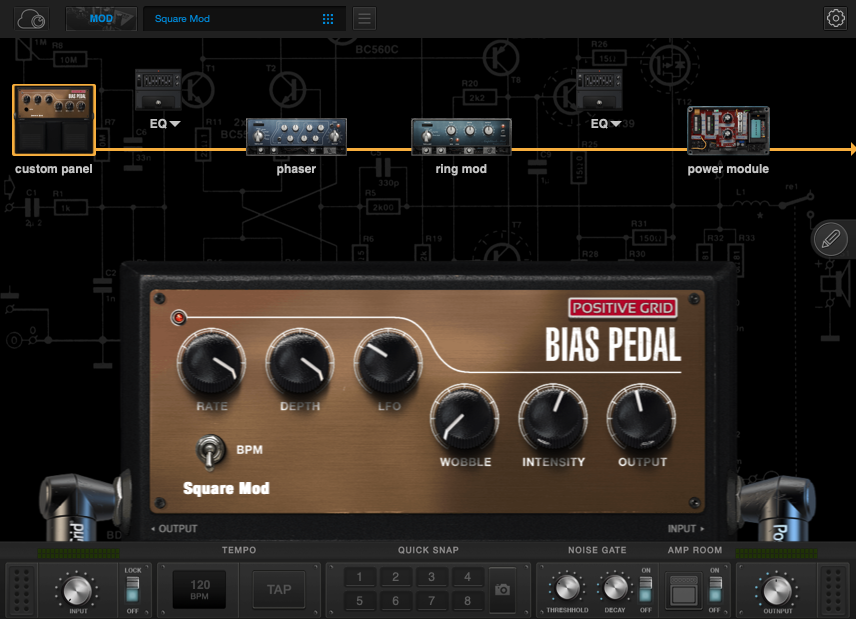
Task: Click the pedal OUTPUT knob
Action: click(x=641, y=419)
